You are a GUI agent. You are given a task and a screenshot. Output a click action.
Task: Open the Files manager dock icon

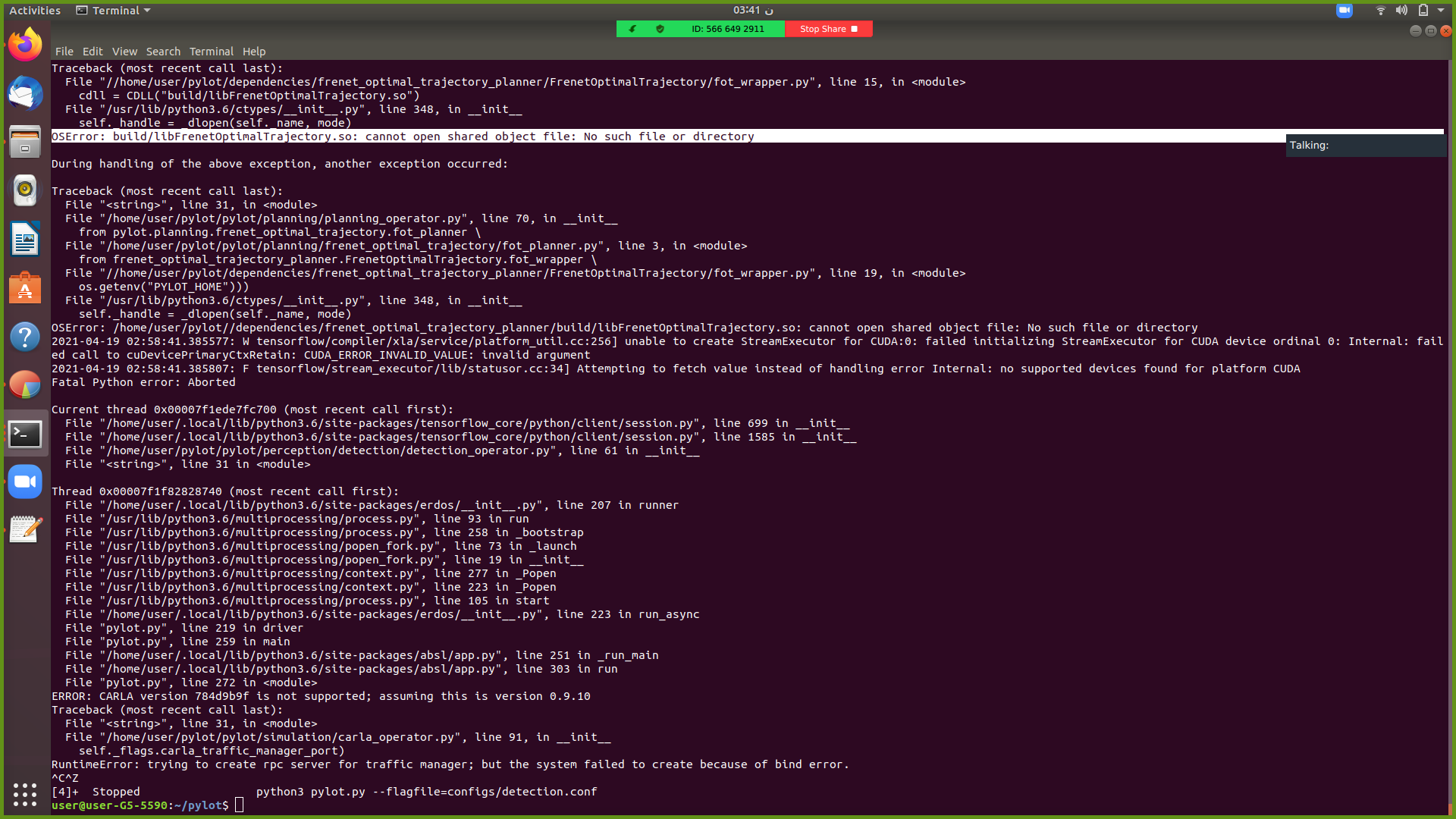(25, 142)
